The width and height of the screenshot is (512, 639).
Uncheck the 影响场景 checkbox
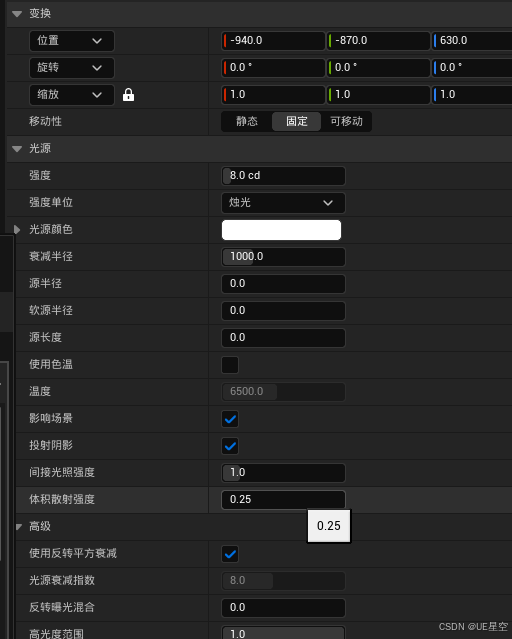click(230, 419)
